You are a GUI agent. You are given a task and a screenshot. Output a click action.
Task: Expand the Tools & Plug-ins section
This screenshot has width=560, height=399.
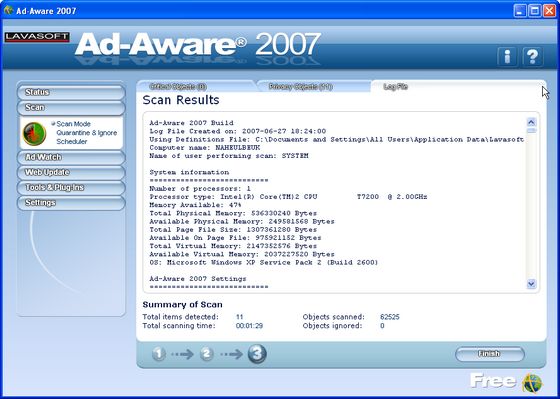click(71, 188)
